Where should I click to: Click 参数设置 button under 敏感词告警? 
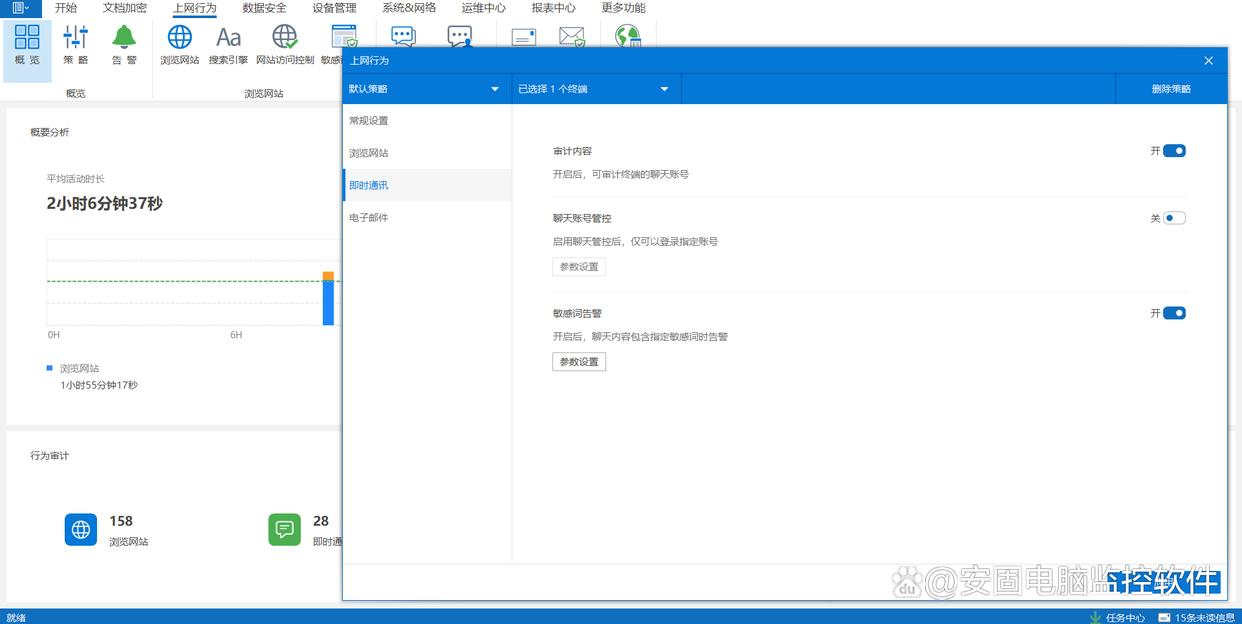coord(579,362)
